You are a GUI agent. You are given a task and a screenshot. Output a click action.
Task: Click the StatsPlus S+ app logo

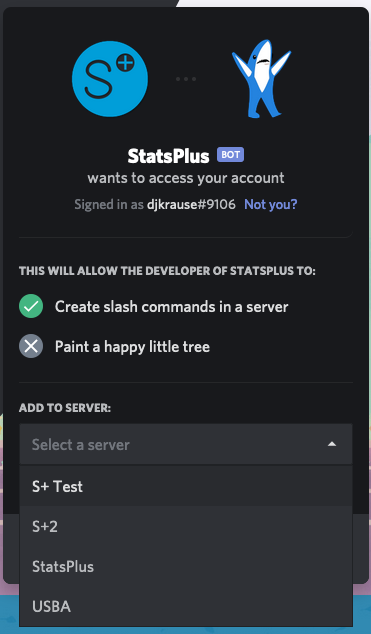coord(110,79)
